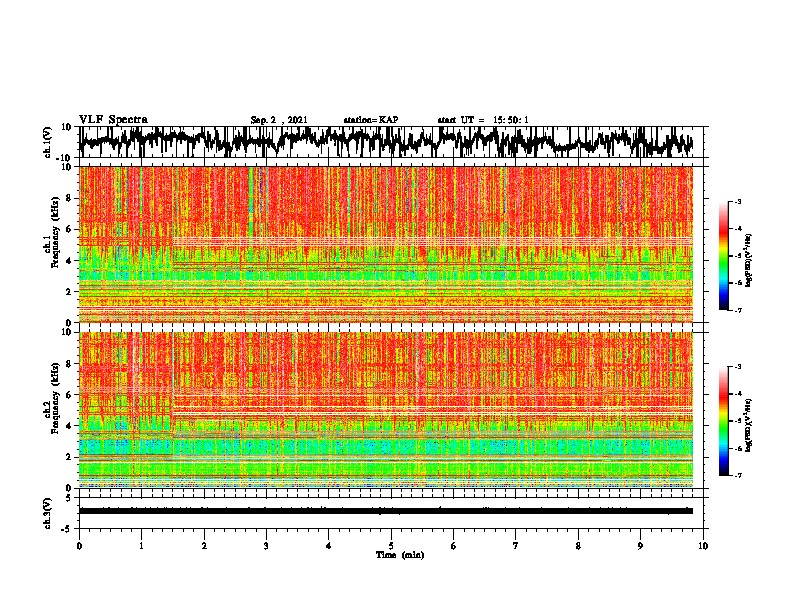This screenshot has height=612, width=792.
Task: Click the "-3" label on the ch.2 color bar
Action: [737, 367]
